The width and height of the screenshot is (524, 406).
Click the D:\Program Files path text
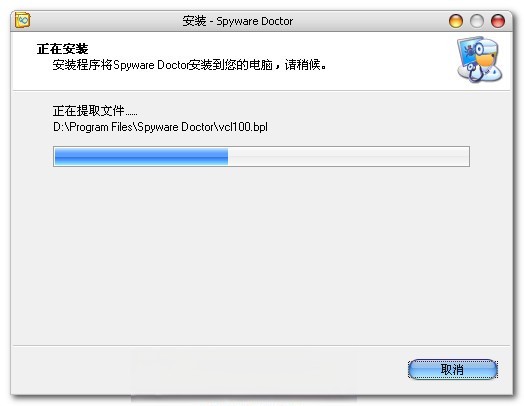click(94, 127)
